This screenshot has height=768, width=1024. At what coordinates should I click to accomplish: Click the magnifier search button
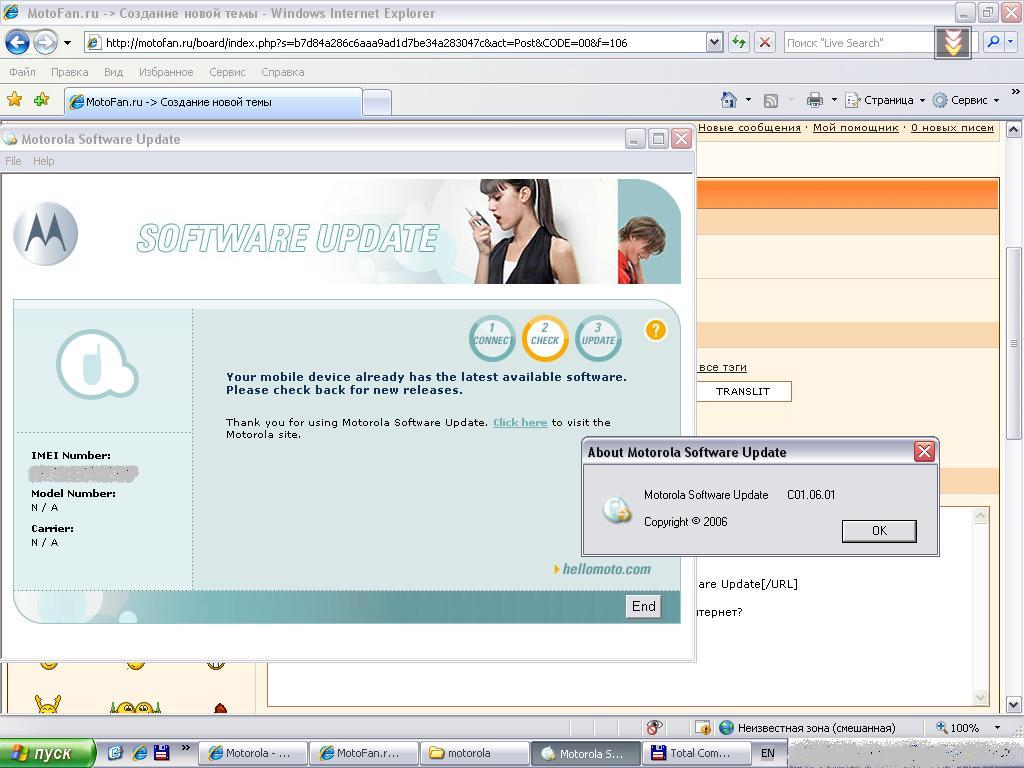(x=993, y=42)
